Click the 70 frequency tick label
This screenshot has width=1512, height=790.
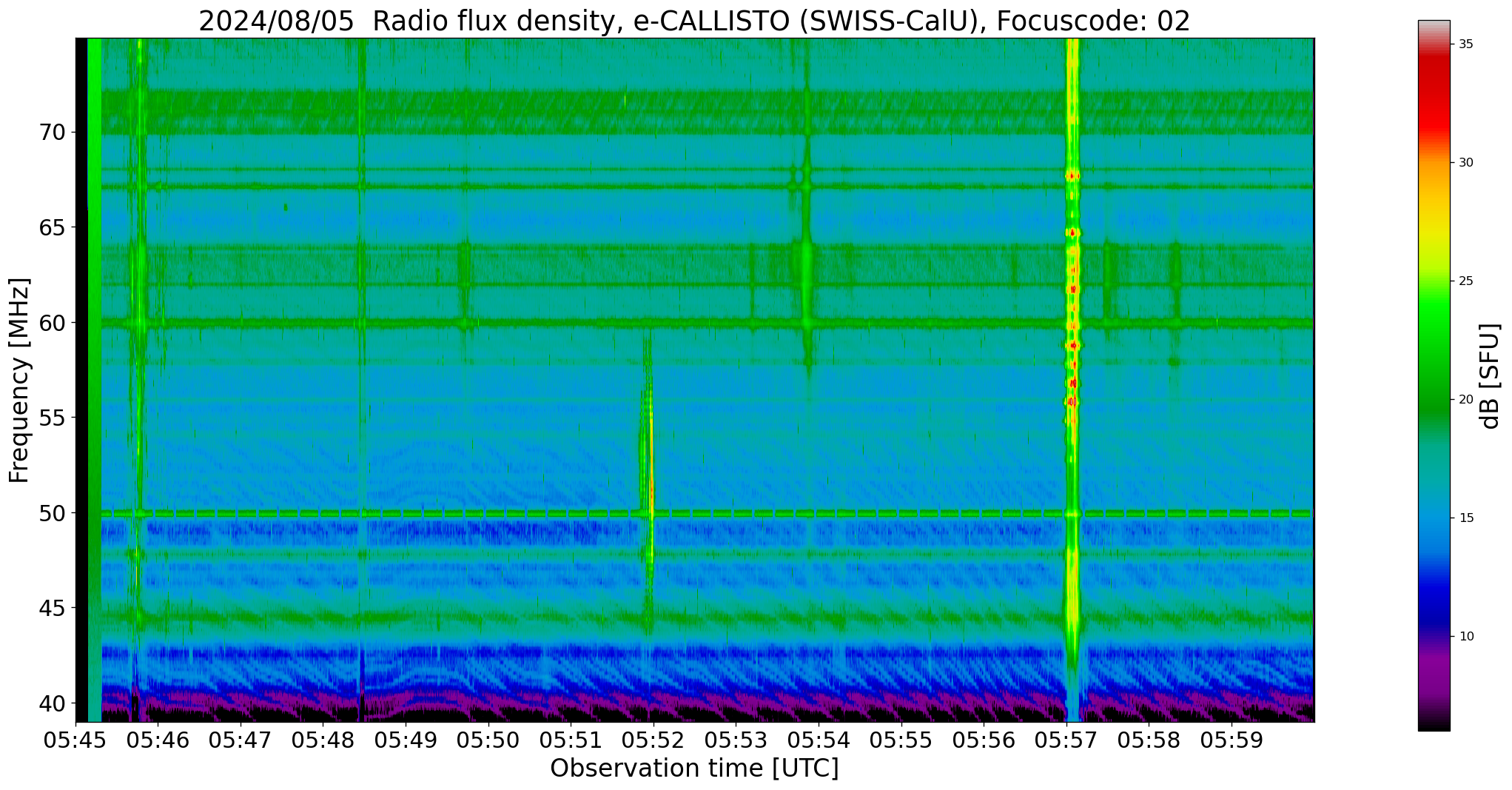52,133
